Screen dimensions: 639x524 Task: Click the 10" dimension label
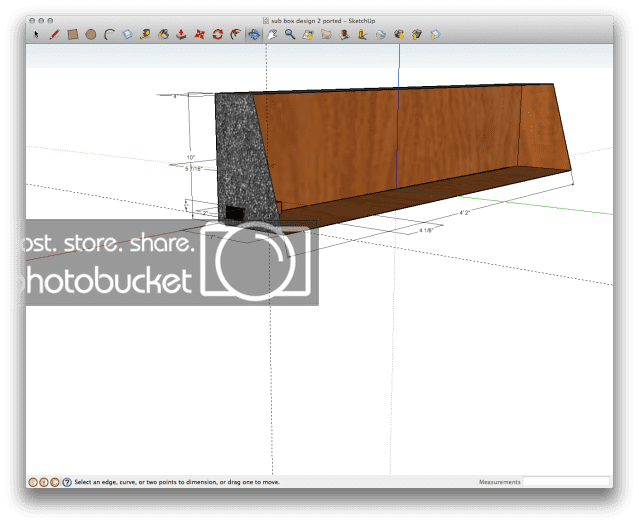[191, 157]
